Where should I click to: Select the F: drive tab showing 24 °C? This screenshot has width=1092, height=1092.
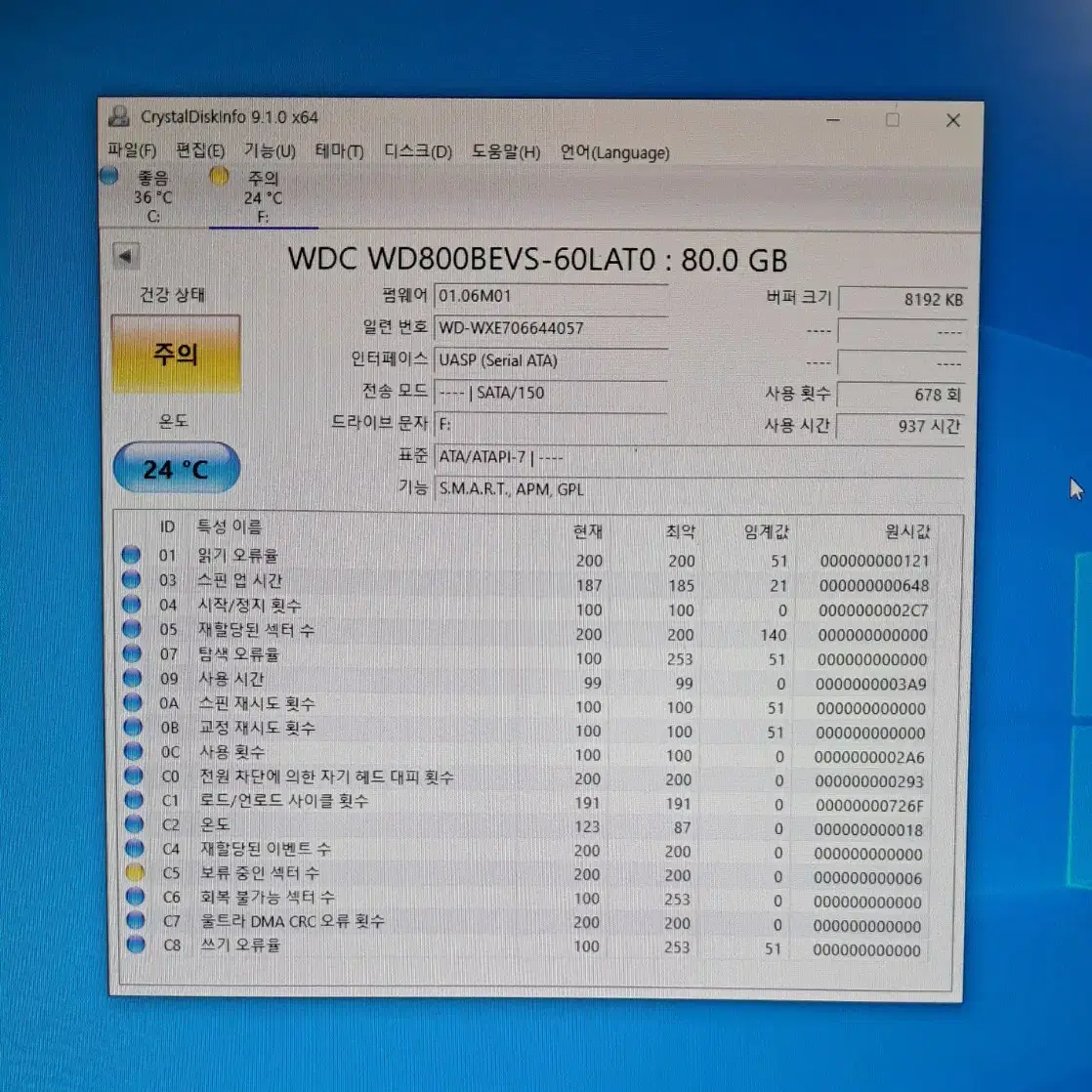pos(264,197)
